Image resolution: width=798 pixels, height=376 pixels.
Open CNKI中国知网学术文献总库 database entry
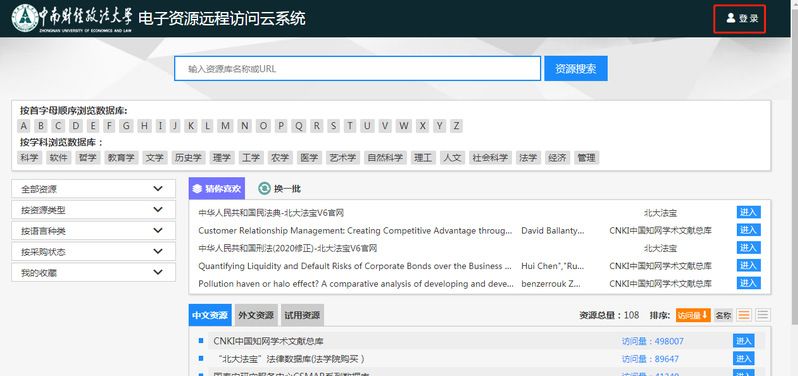click(x=268, y=341)
